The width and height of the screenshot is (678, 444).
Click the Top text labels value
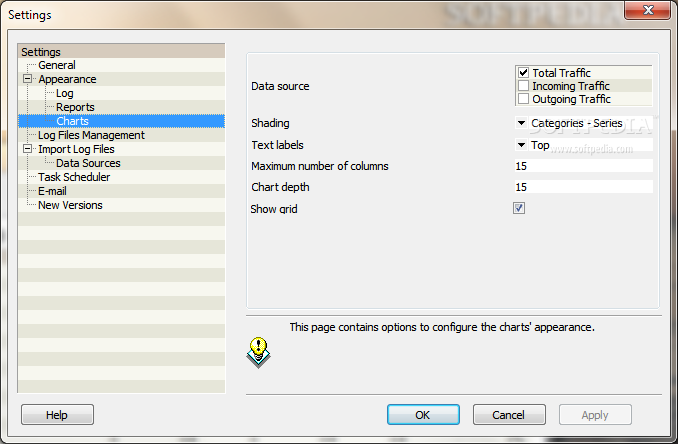[x=540, y=145]
